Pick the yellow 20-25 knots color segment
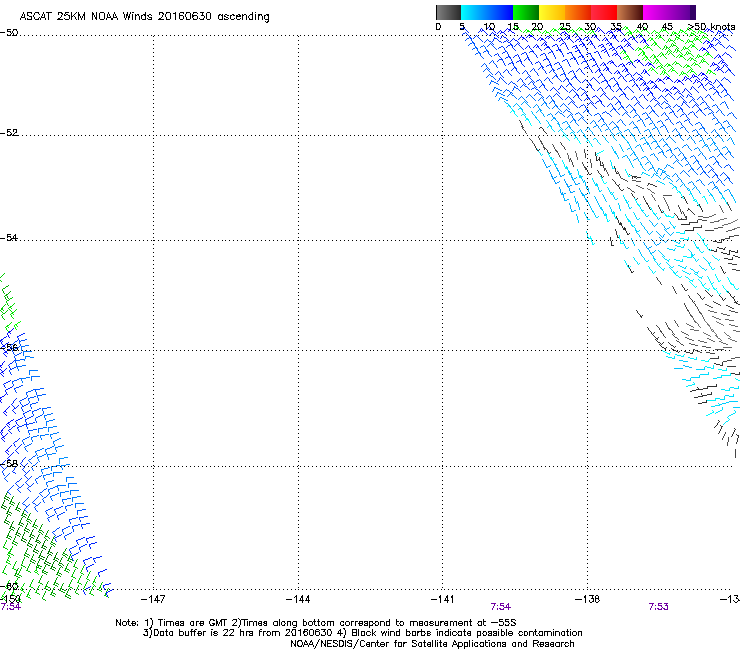 [552, 12]
